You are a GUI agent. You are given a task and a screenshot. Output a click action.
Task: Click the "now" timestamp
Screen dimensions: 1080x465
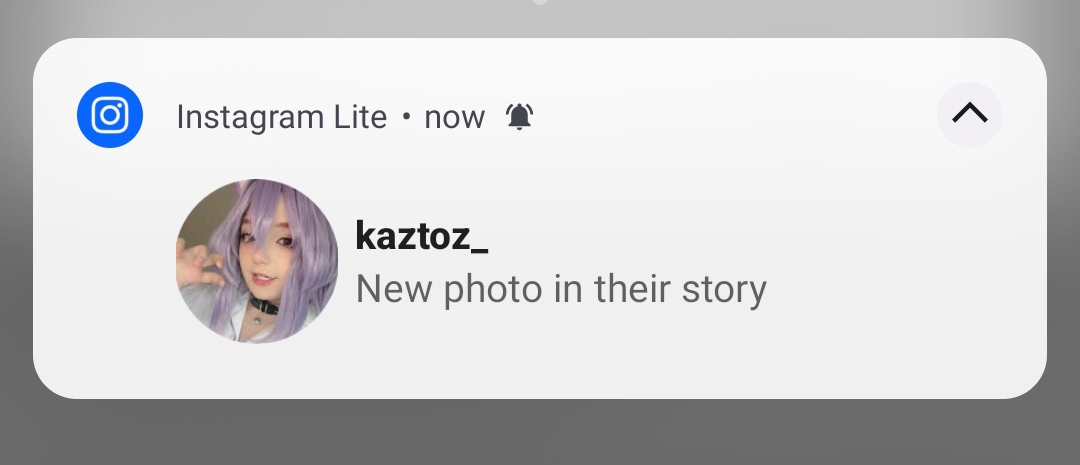coord(454,117)
